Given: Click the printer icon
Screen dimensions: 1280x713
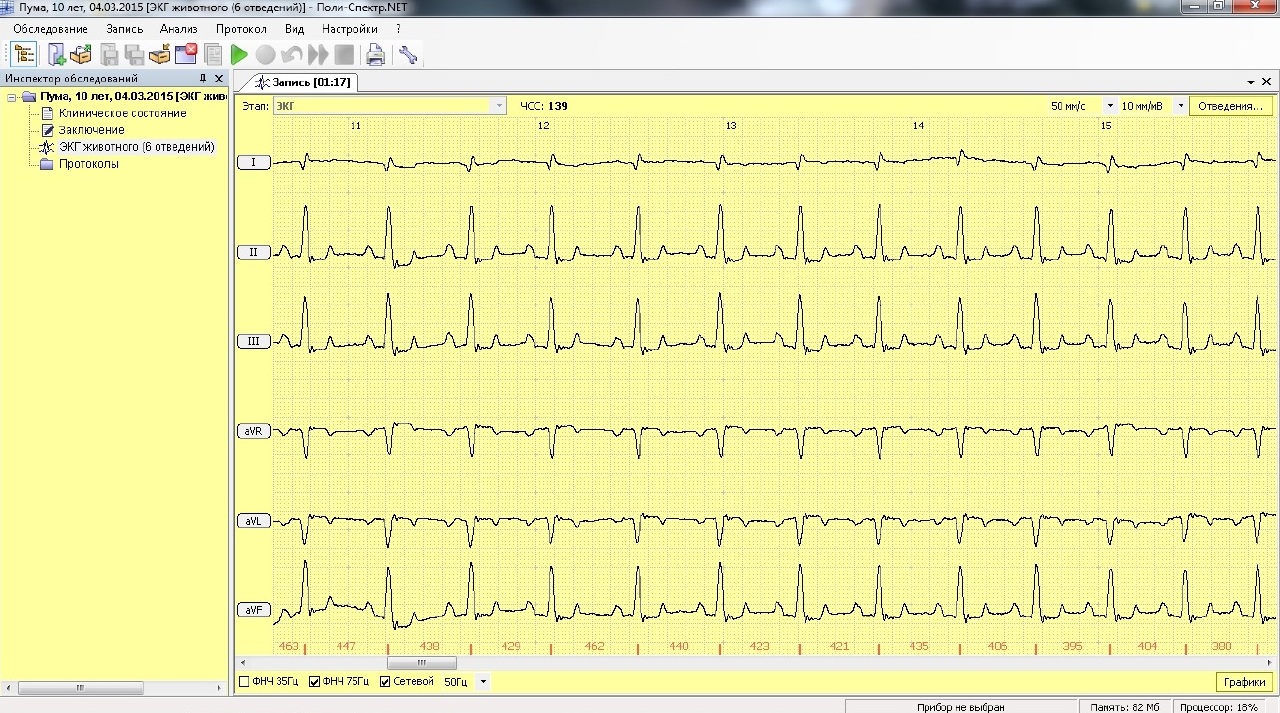Looking at the screenshot, I should 375,55.
